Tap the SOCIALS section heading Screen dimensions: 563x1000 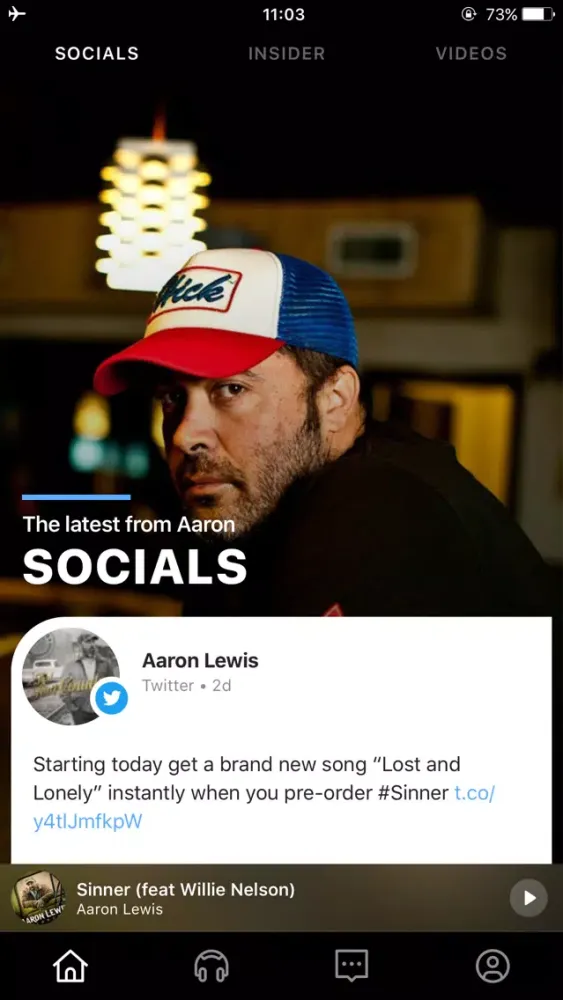coord(135,566)
